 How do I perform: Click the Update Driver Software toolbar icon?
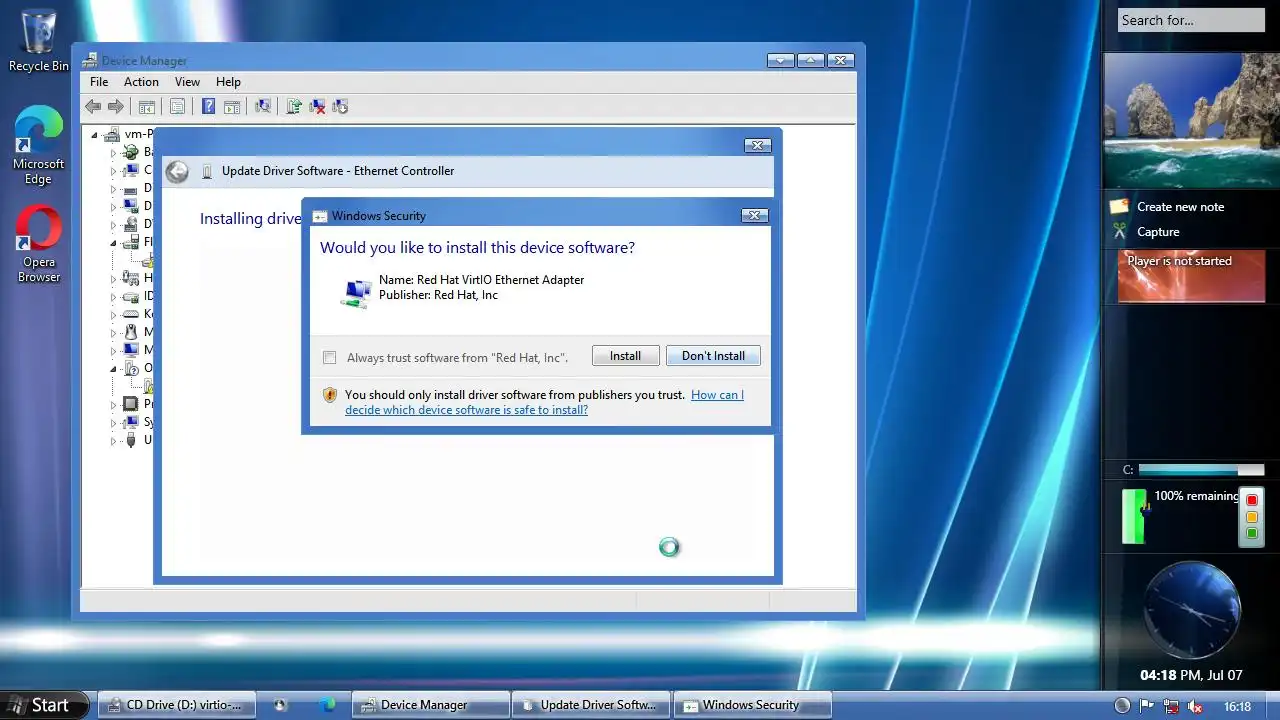294,107
